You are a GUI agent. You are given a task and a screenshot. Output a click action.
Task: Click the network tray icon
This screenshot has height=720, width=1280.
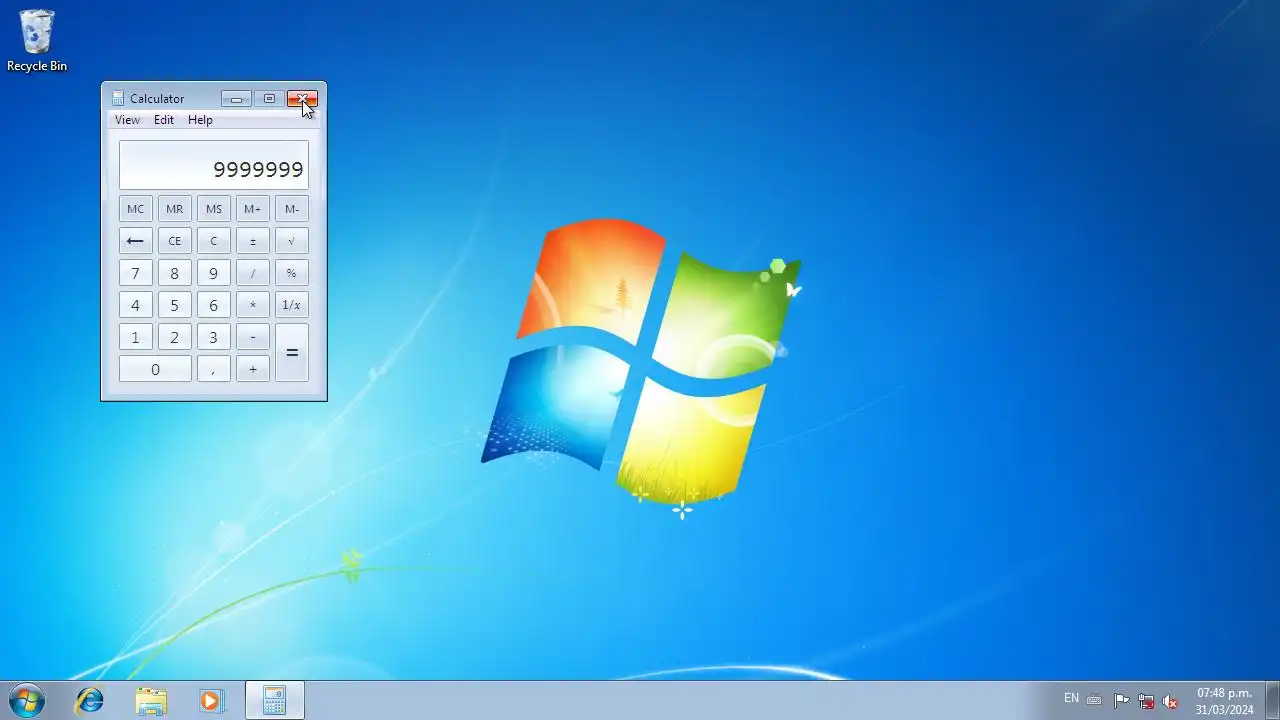tap(1146, 700)
